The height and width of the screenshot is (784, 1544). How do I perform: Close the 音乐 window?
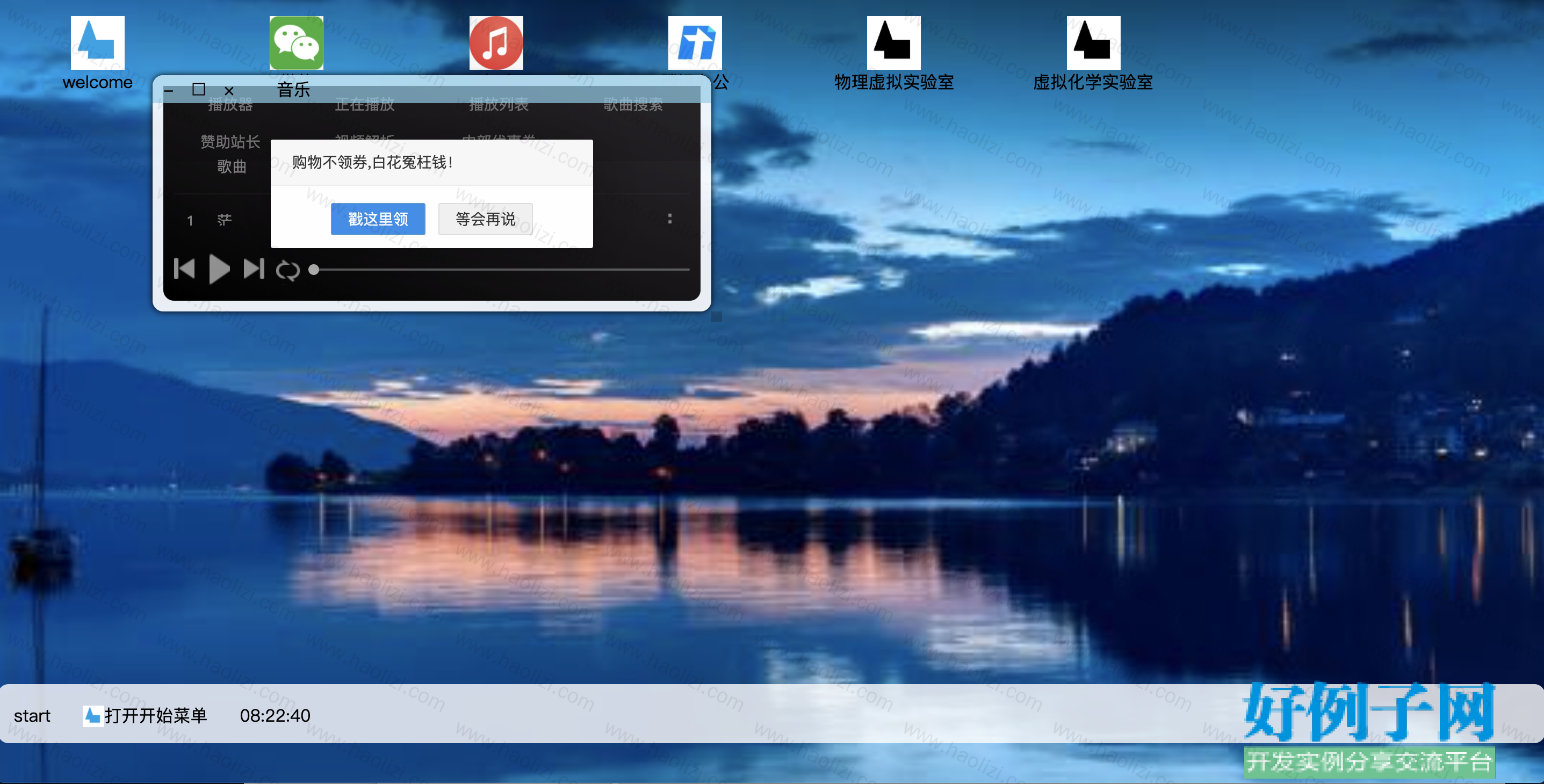coord(229,90)
